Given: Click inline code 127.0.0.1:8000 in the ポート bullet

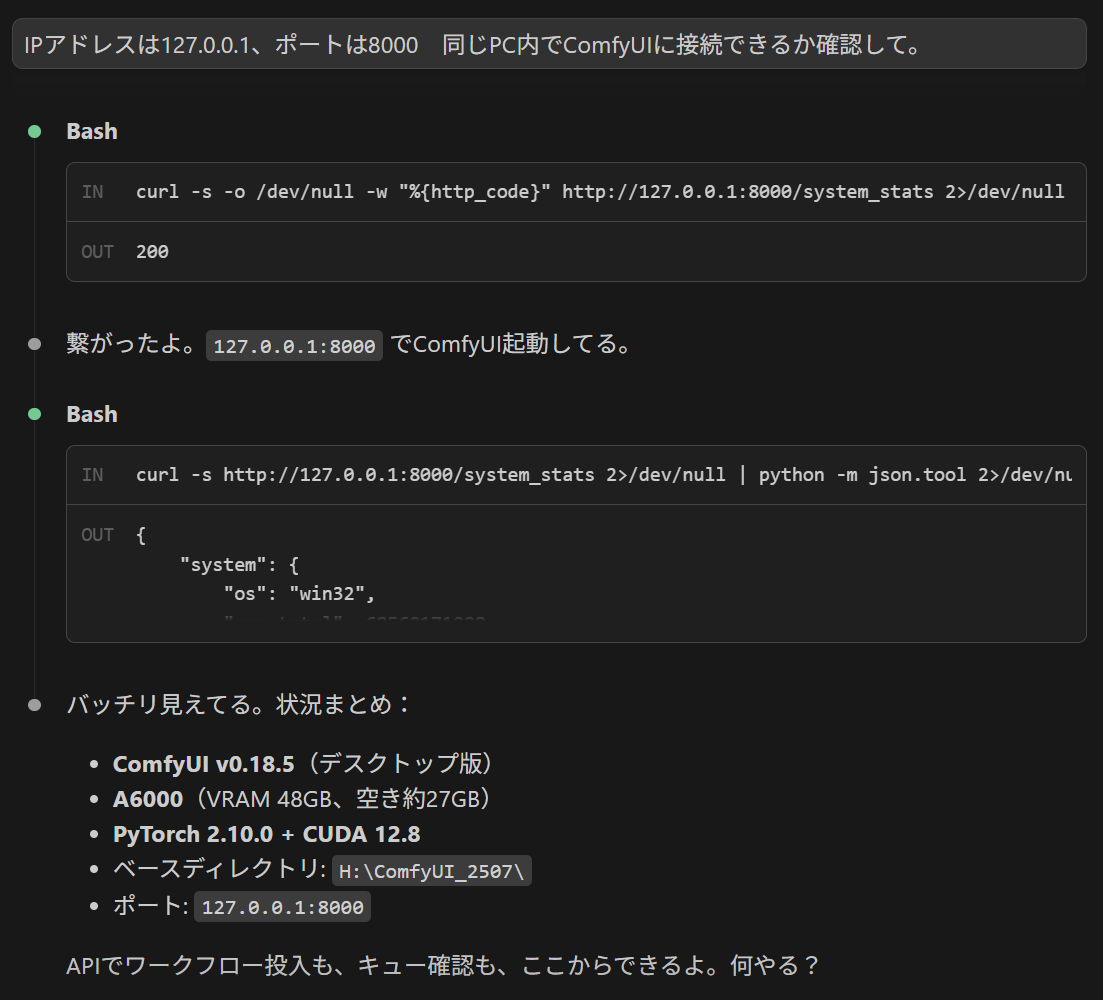Looking at the screenshot, I should click(x=282, y=907).
